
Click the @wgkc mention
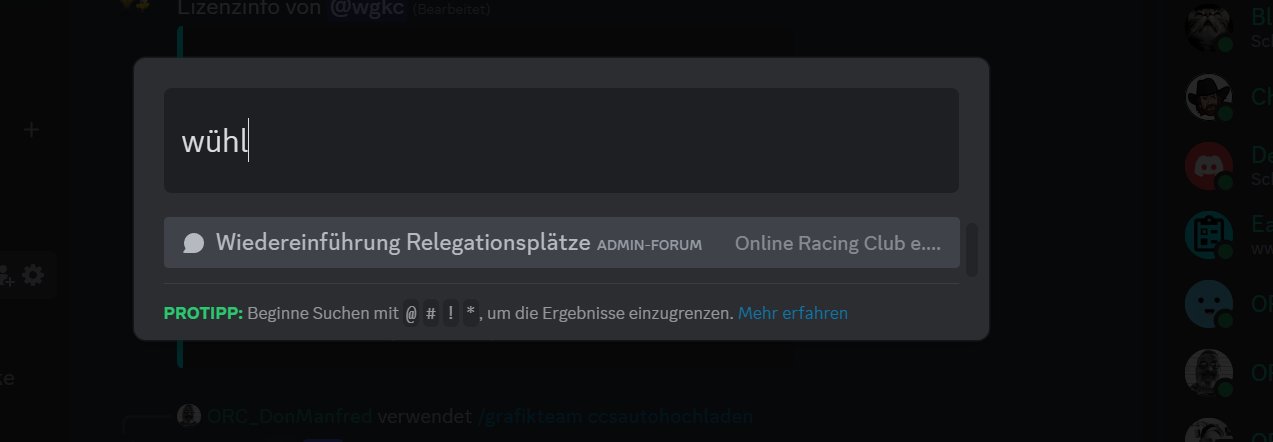367,8
